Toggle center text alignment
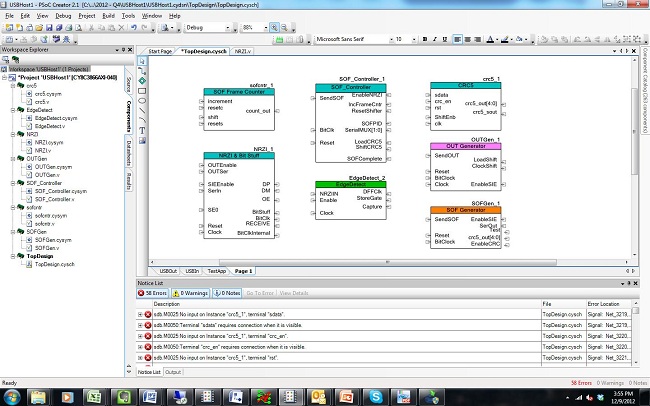 click(x=467, y=39)
